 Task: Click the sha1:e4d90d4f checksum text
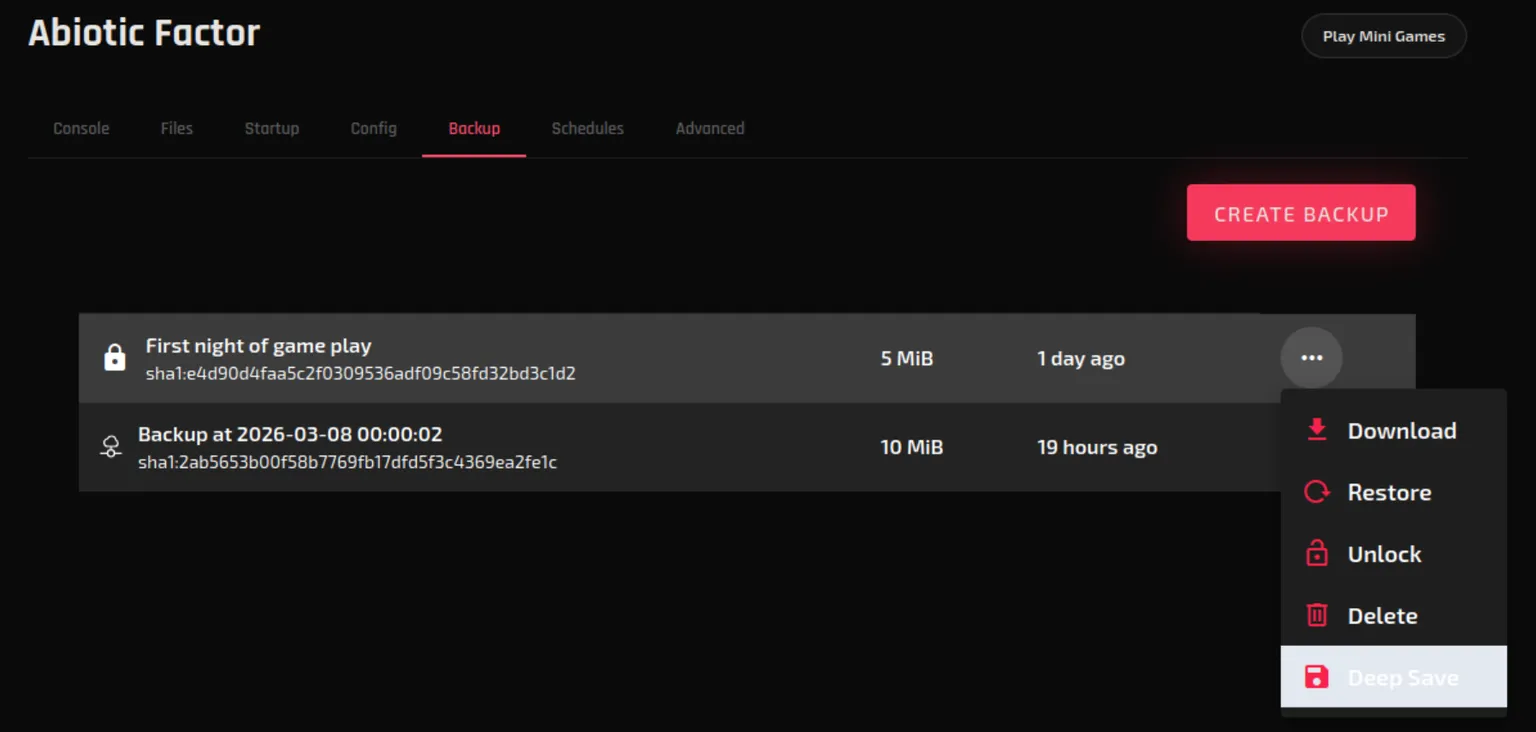pyautogui.click(x=361, y=374)
